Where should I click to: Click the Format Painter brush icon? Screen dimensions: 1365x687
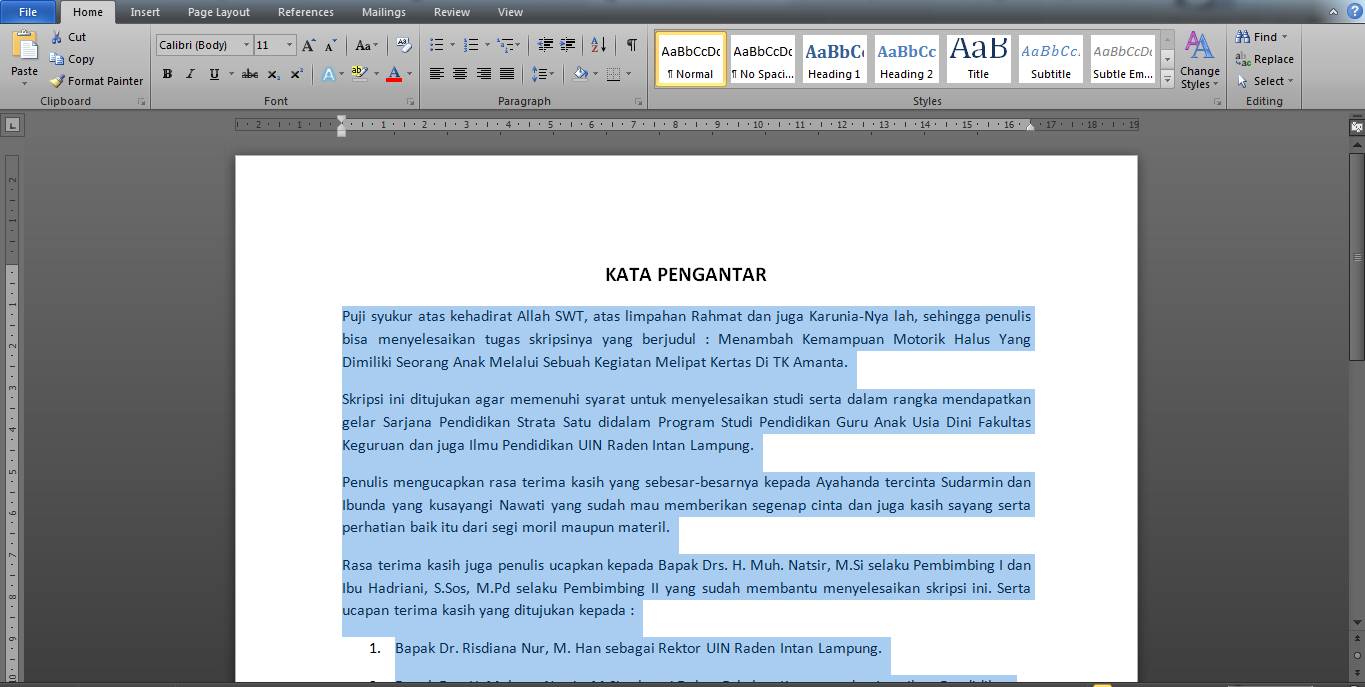tap(57, 81)
